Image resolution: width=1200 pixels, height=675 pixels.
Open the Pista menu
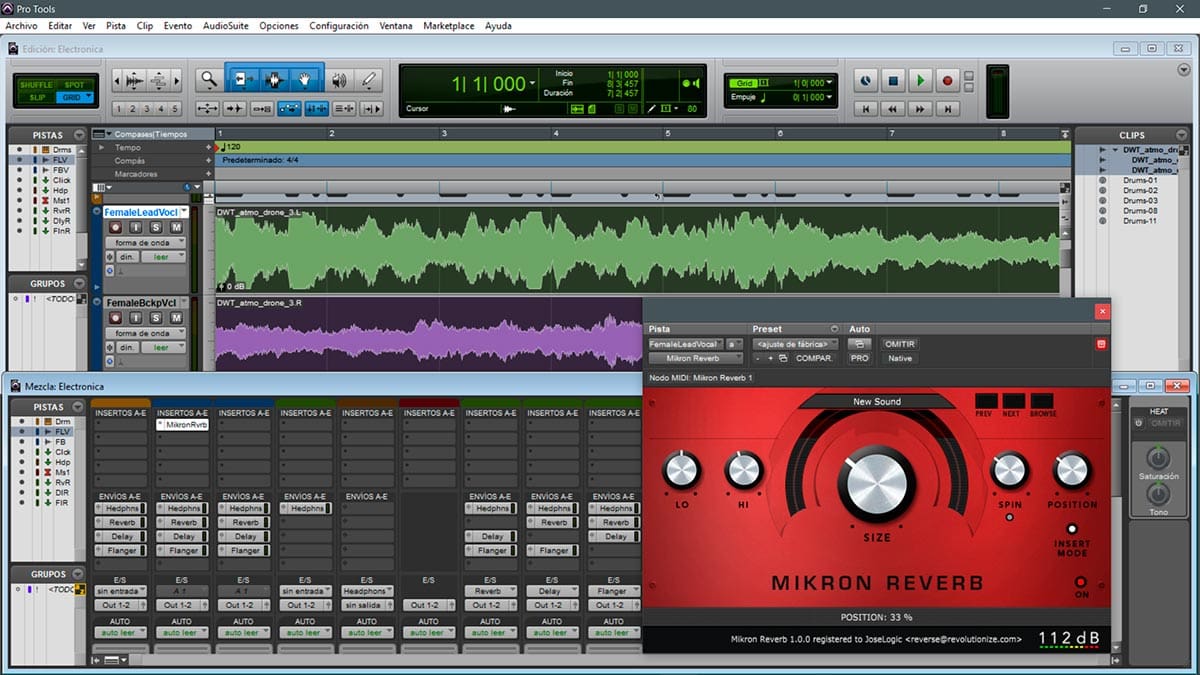click(116, 26)
